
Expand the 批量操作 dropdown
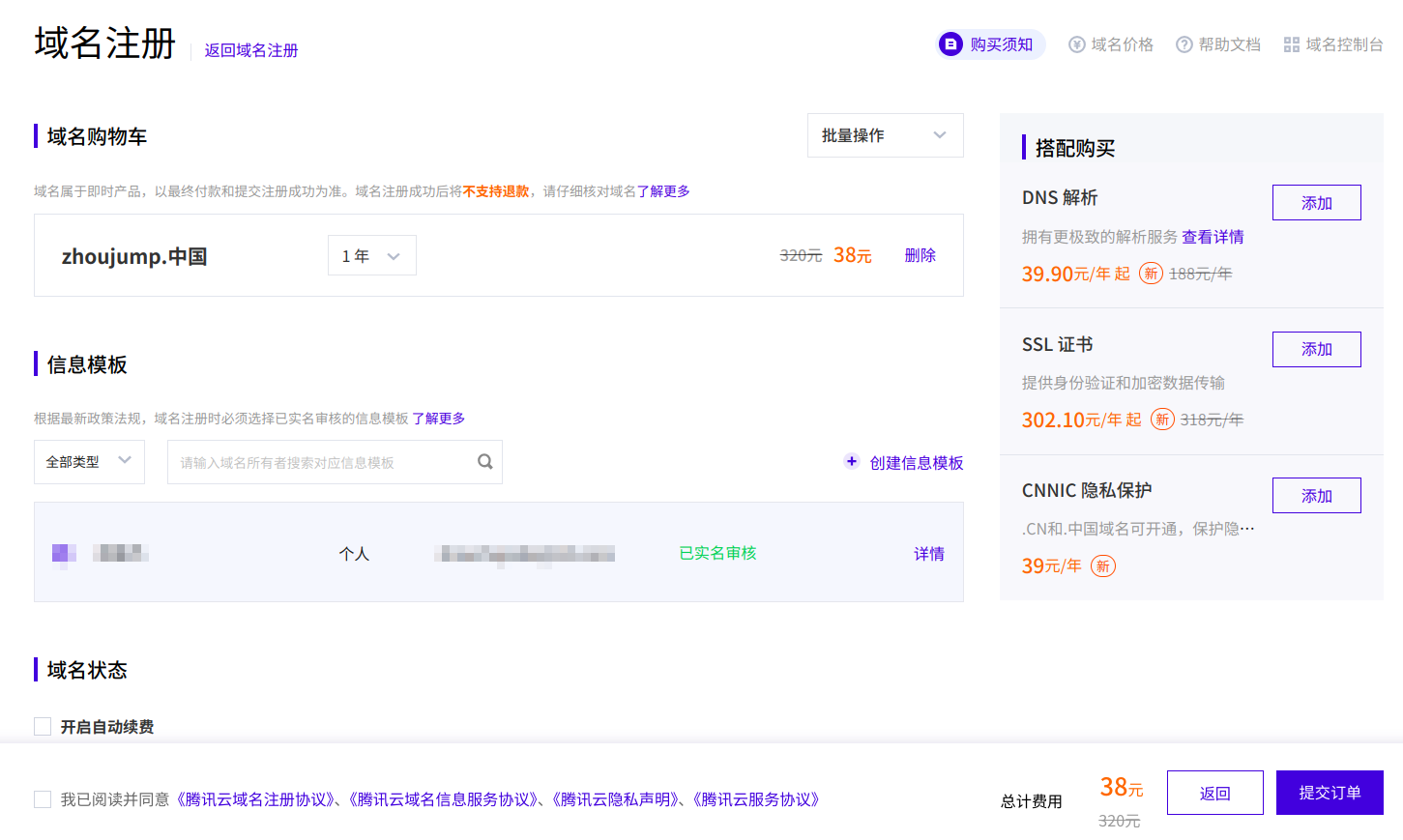pos(884,135)
